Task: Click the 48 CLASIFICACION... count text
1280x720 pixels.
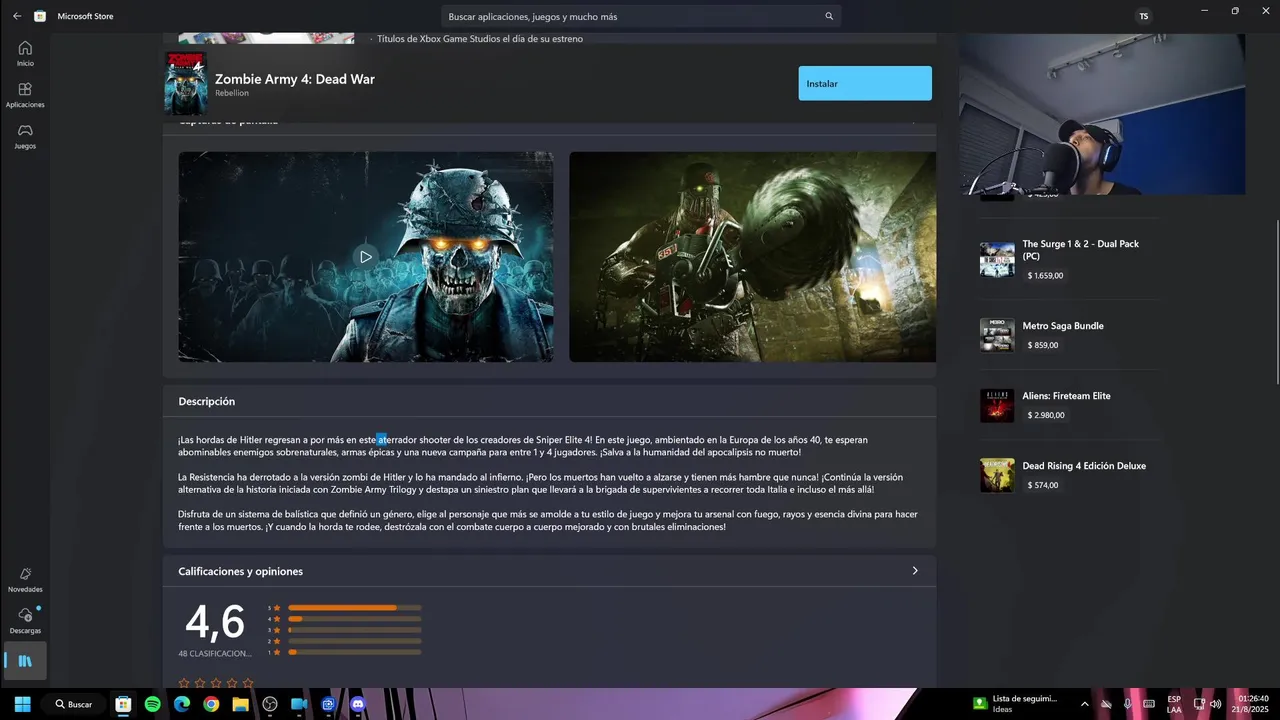Action: (215, 654)
